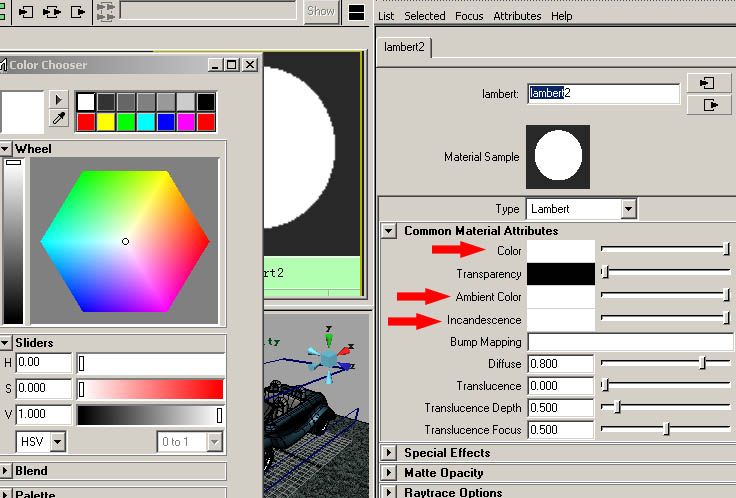
Task: Select the red swatch under the white swatch
Action: pyautogui.click(x=86, y=122)
